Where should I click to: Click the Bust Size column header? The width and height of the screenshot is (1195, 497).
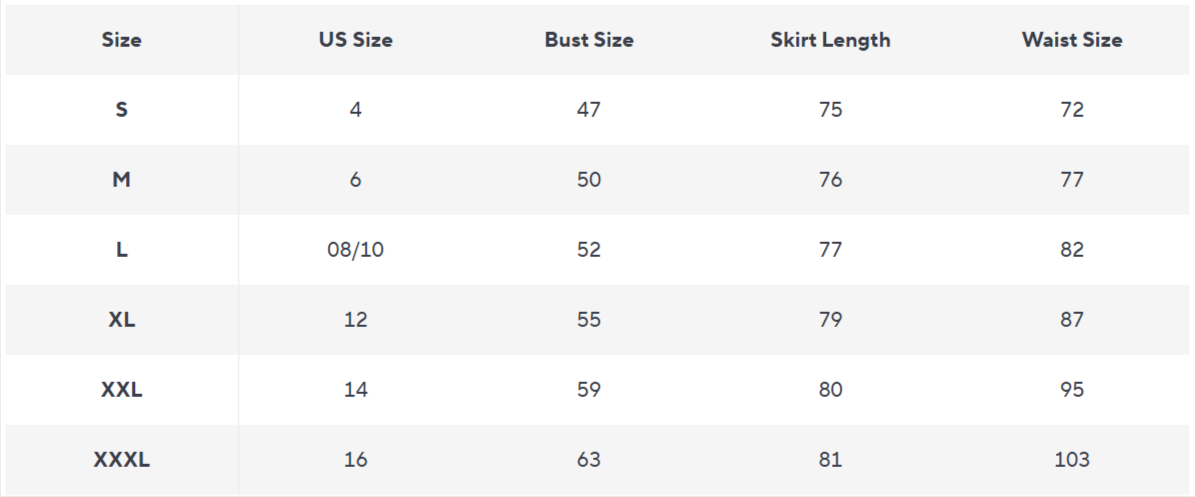tap(589, 40)
